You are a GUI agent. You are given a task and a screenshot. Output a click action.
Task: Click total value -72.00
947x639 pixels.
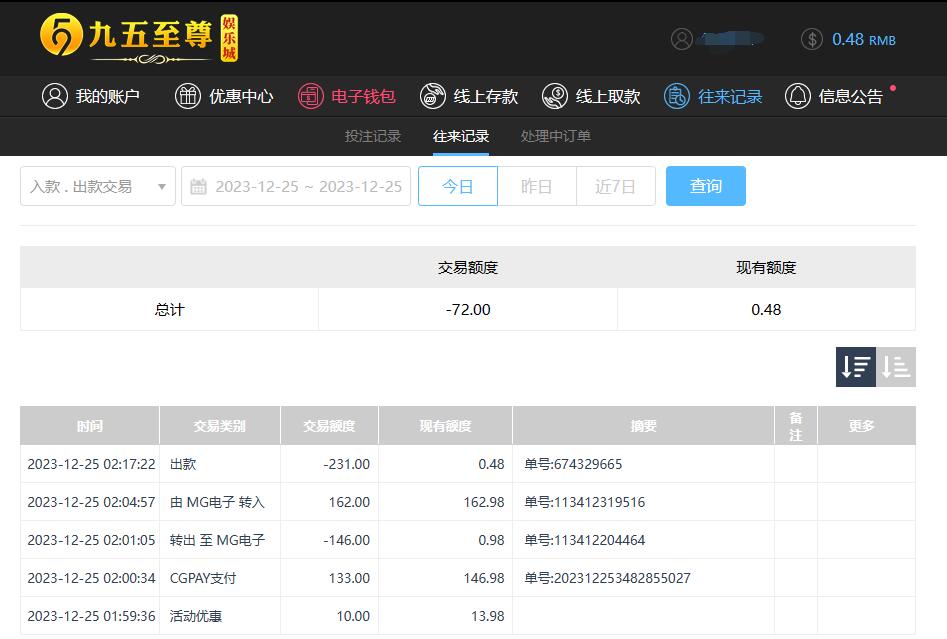tap(468, 310)
